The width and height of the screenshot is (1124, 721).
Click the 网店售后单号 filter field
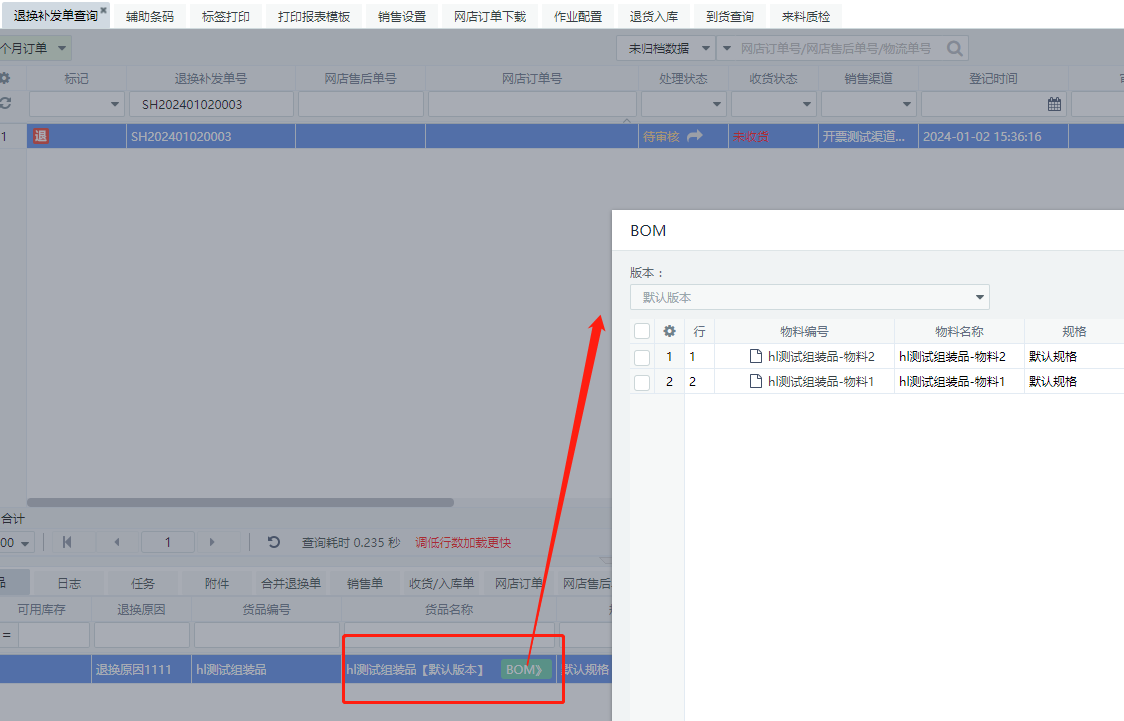tap(361, 104)
